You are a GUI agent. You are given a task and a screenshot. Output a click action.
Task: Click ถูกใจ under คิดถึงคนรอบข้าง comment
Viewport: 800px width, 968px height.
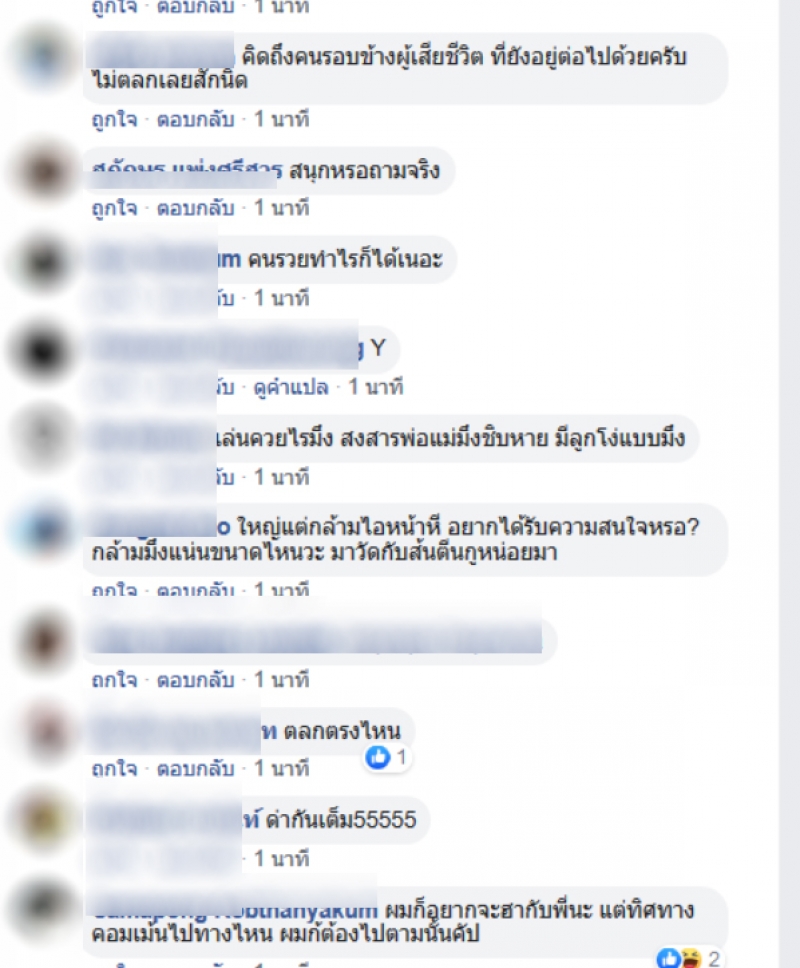pos(114,119)
